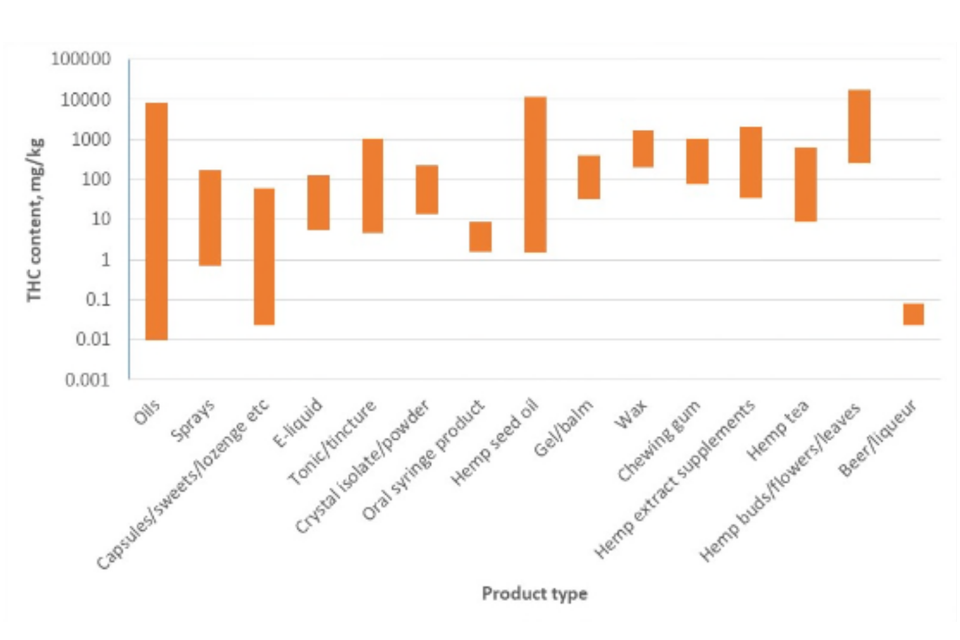Click the Hemp tea range bar
This screenshot has width=960, height=640.
805,184
